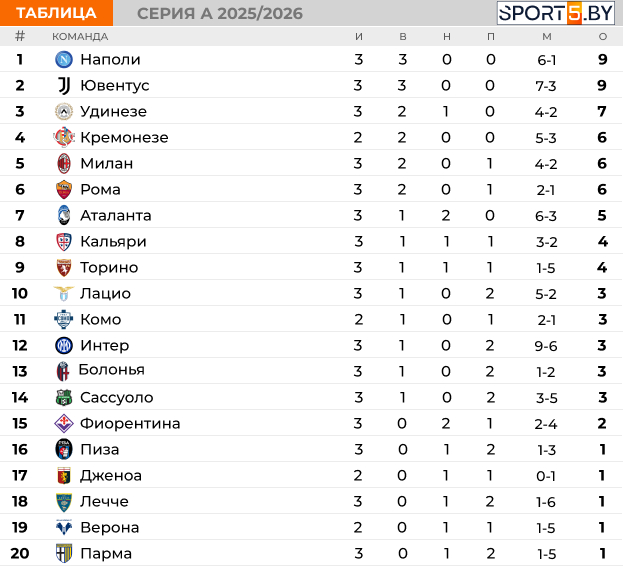623x566 pixels.
Task: Click the Сассуоло team name
Action: [117, 397]
